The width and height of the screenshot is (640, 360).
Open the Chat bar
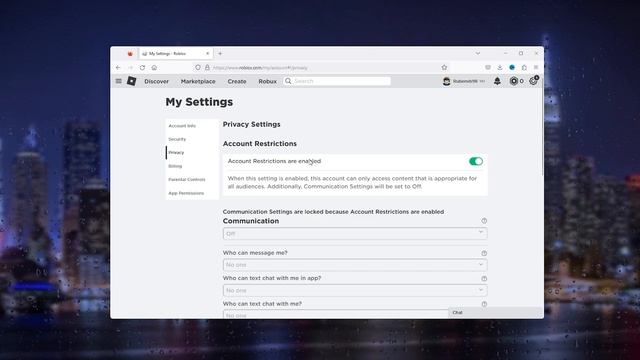(x=496, y=313)
